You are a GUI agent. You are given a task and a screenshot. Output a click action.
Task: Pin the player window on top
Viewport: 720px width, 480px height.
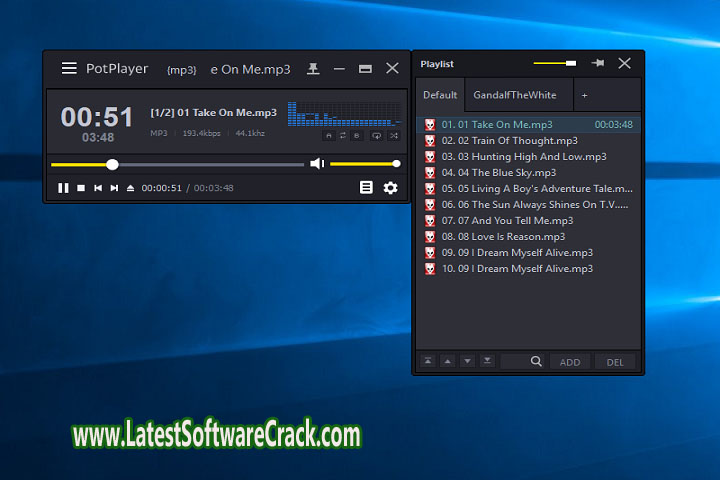[313, 69]
